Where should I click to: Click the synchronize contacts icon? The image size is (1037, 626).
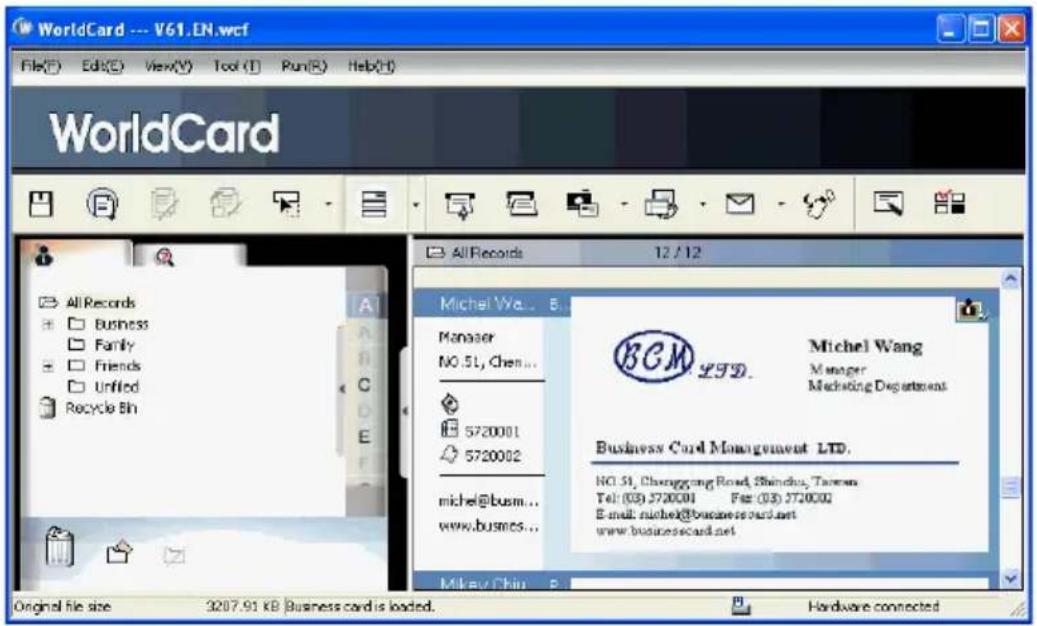[x=819, y=204]
